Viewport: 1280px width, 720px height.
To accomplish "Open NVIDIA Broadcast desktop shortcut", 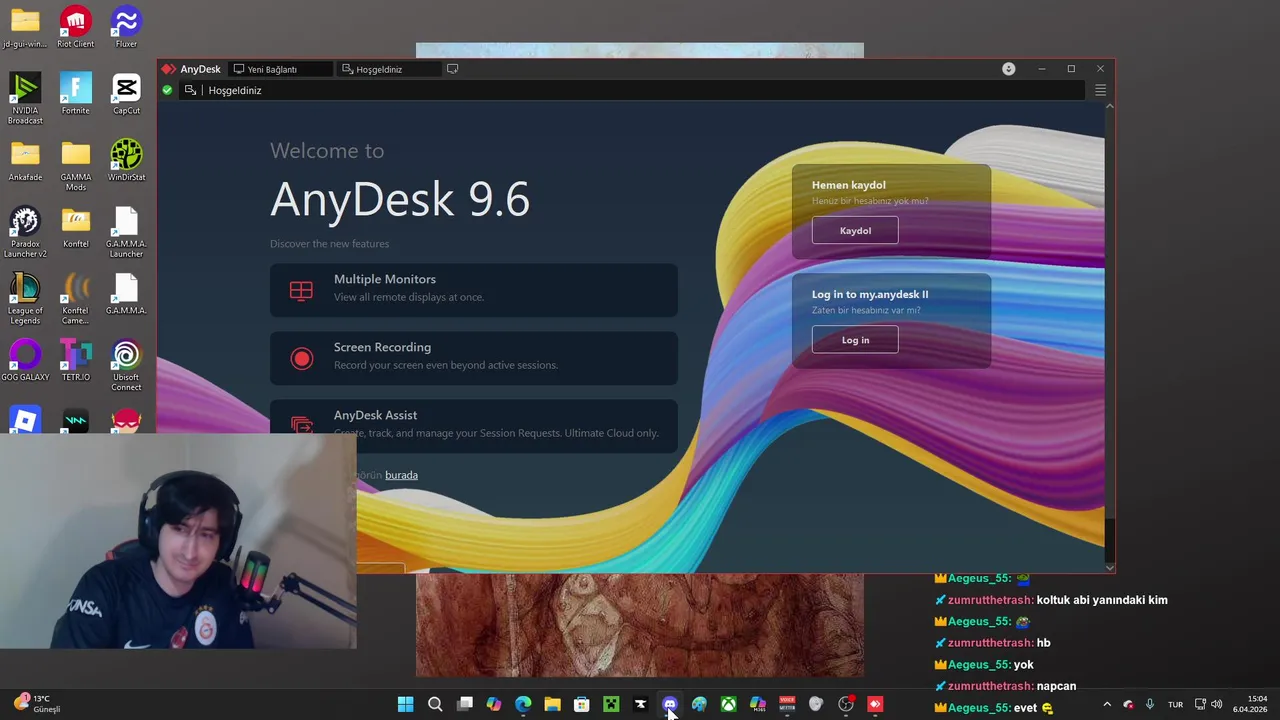I will coord(25,98).
